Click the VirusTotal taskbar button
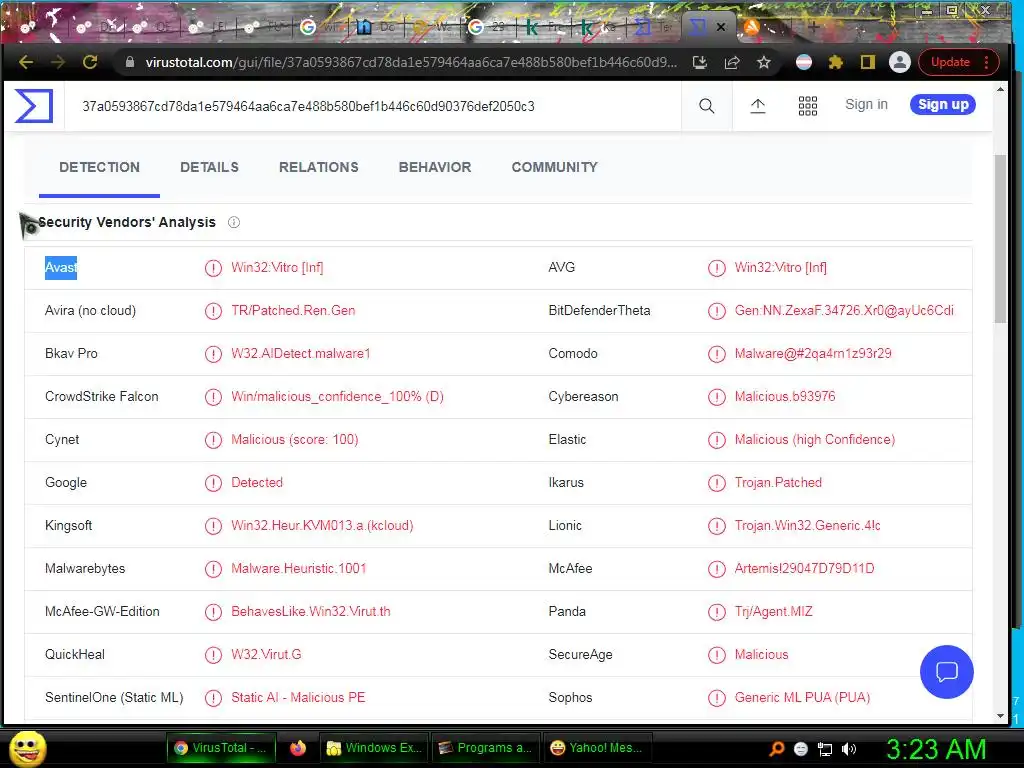The height and width of the screenshot is (768, 1024). [221, 748]
